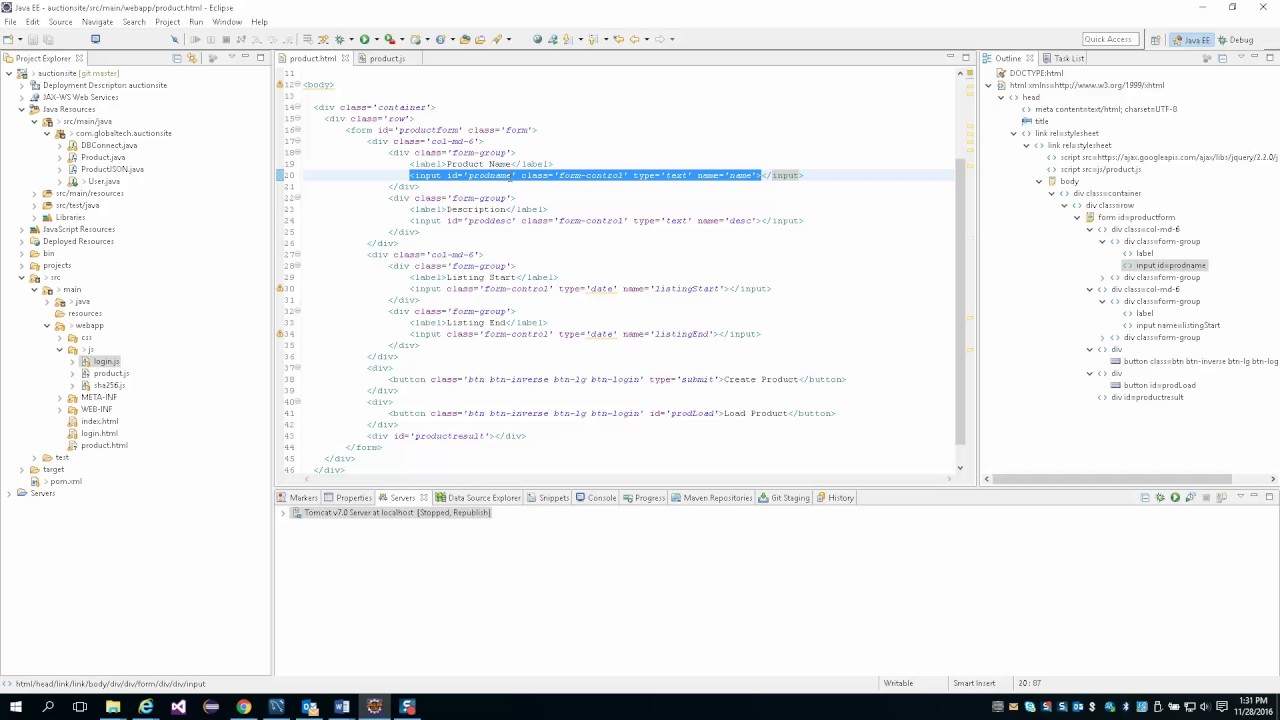Open Internet Explorer from the taskbar
Image resolution: width=1280 pixels, height=720 pixels.
pos(145,707)
